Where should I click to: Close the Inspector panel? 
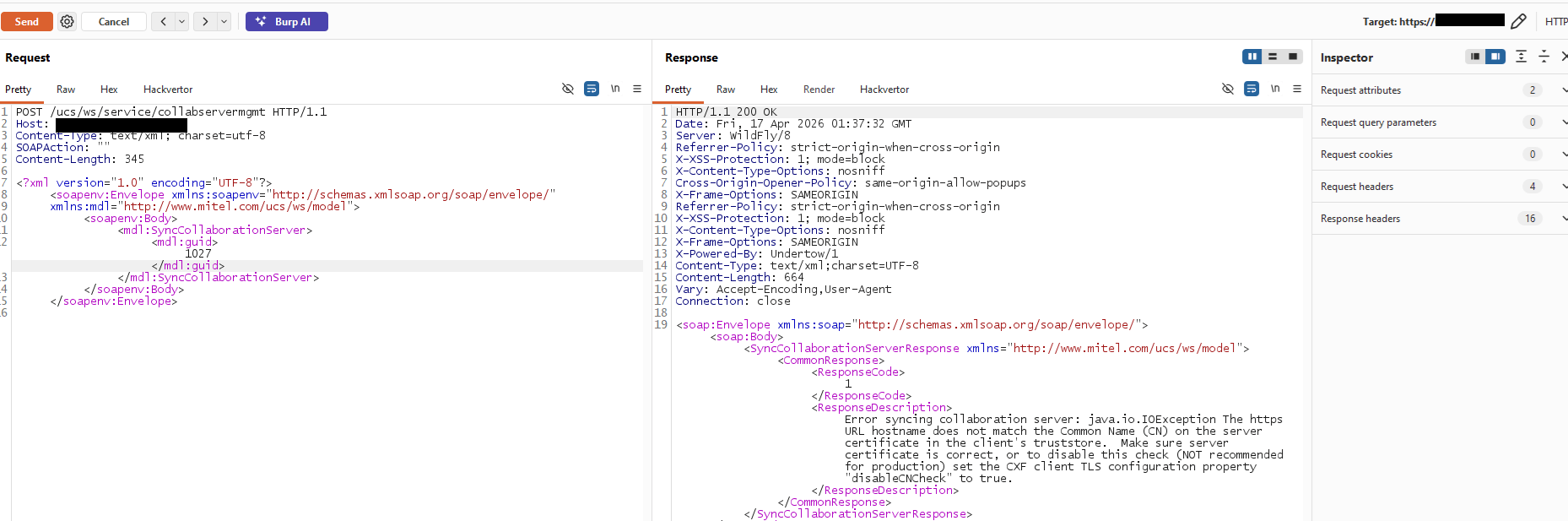(1563, 57)
